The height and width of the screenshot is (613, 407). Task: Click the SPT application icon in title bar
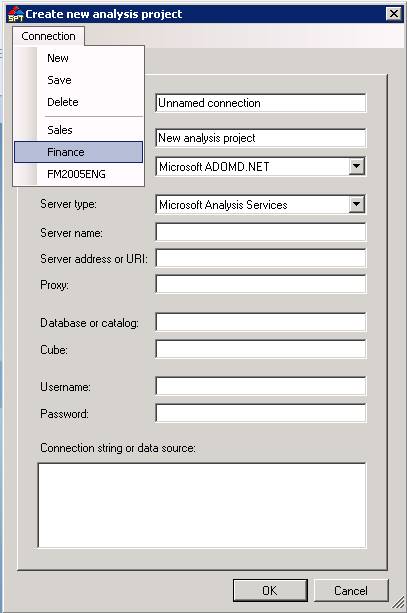(15, 14)
